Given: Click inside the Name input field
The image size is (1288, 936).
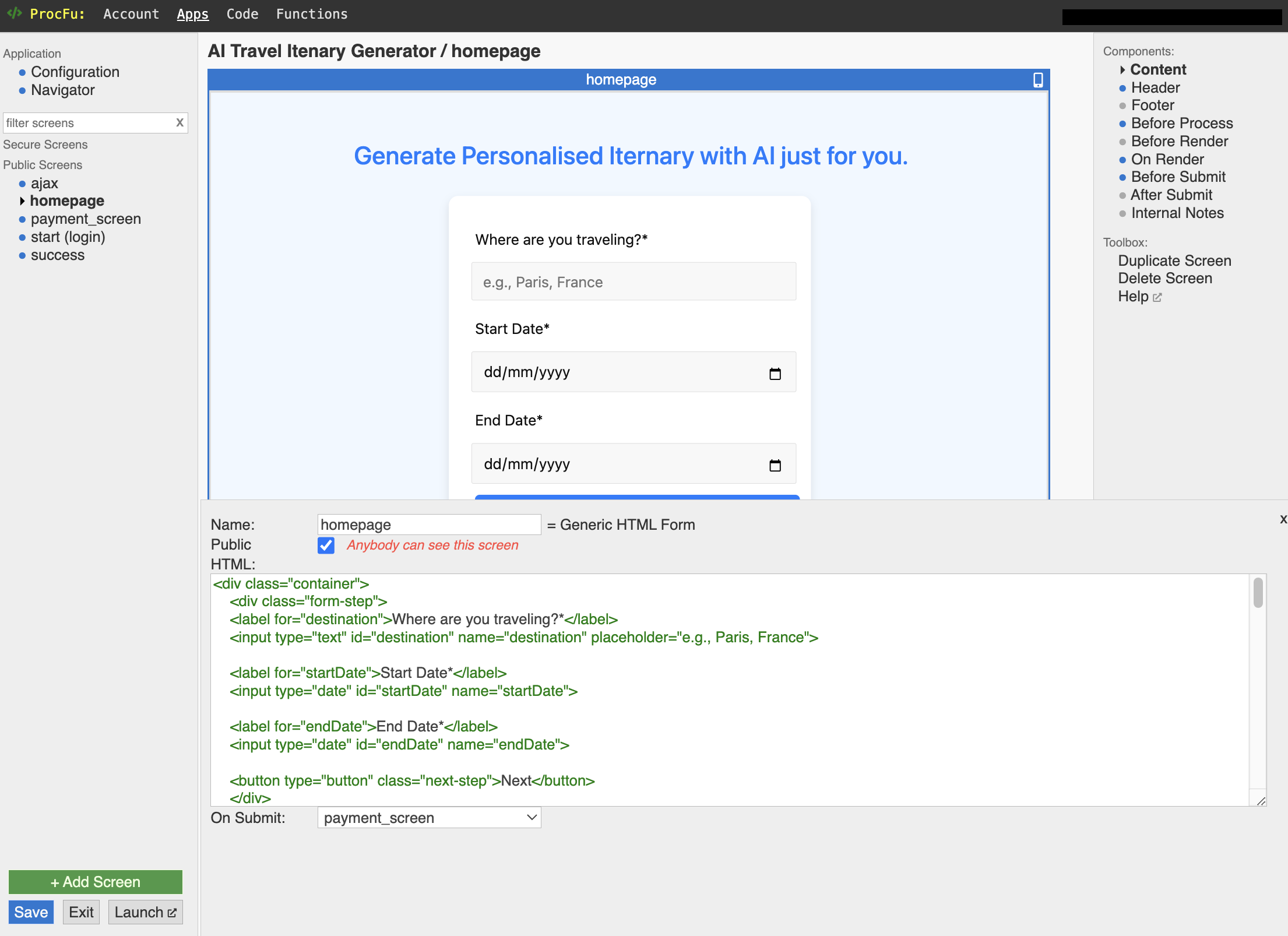Looking at the screenshot, I should tap(428, 524).
